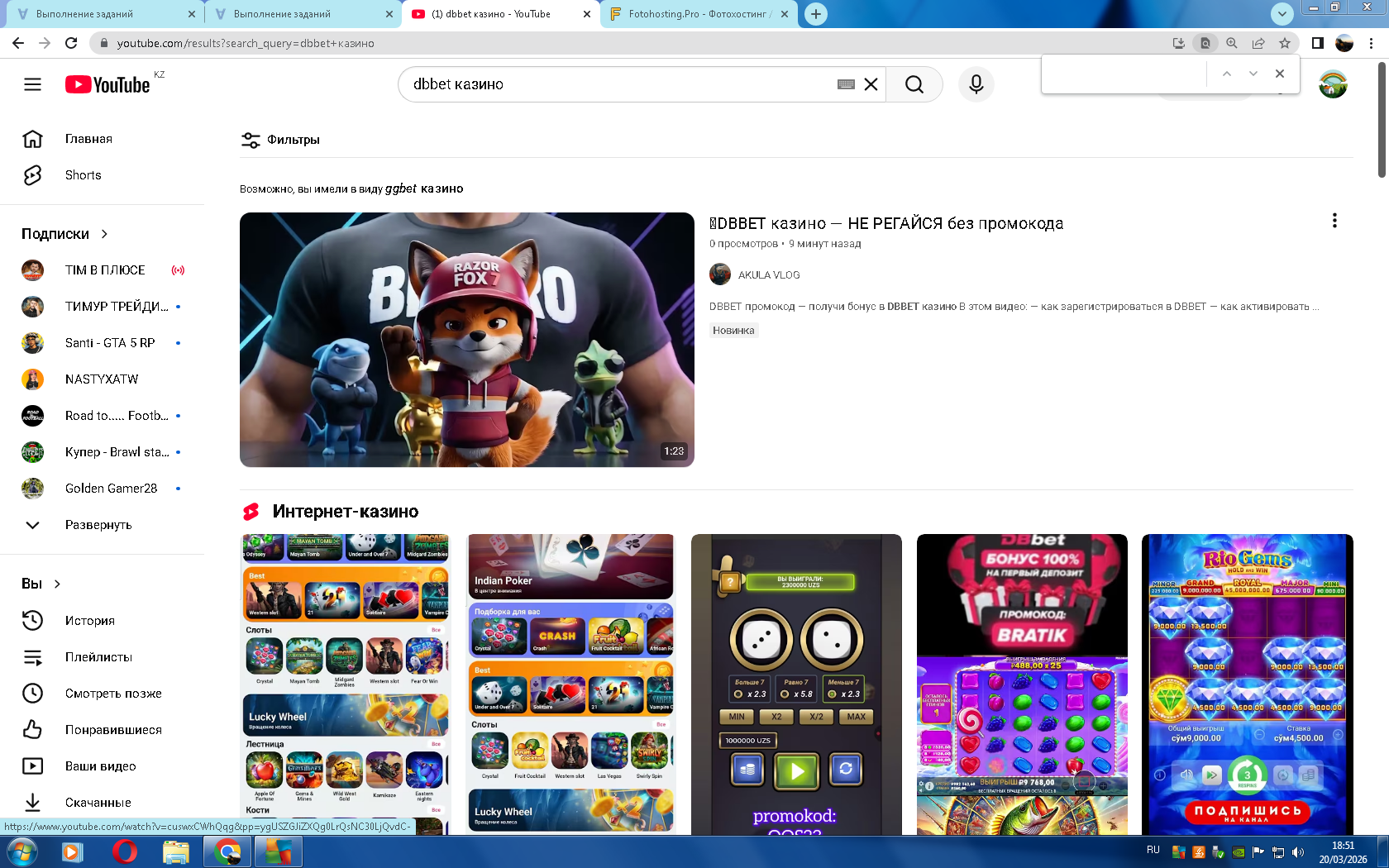Image resolution: width=1389 pixels, height=868 pixels.
Task: Launch Opera from the taskbar
Action: pos(124,851)
